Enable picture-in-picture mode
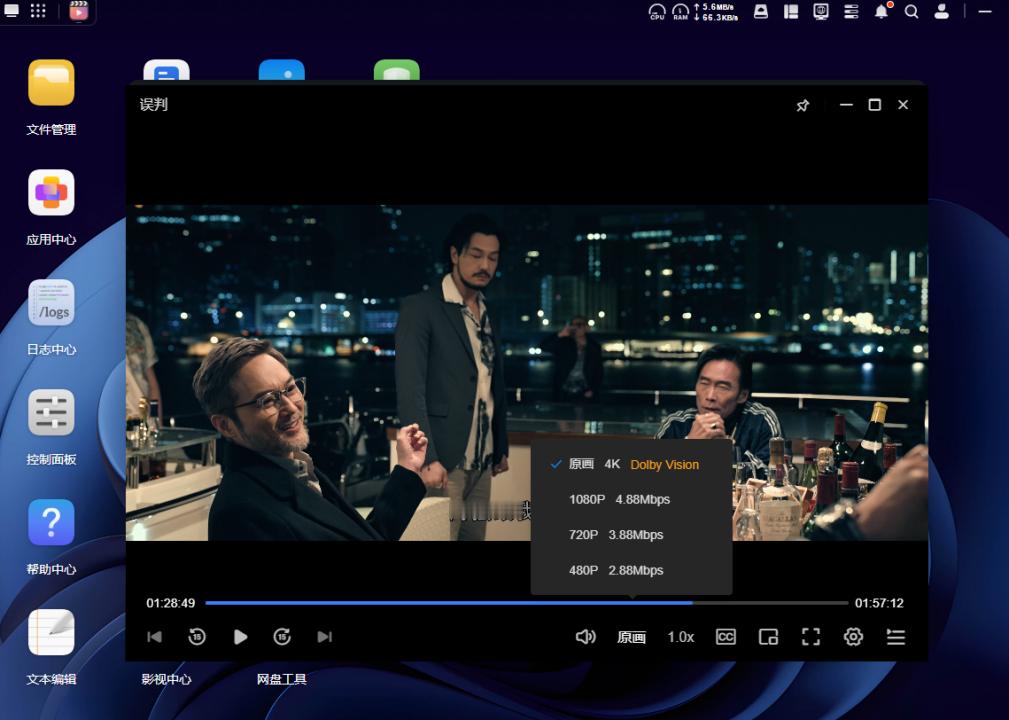Screen dimensions: 1009x720 click(x=768, y=636)
